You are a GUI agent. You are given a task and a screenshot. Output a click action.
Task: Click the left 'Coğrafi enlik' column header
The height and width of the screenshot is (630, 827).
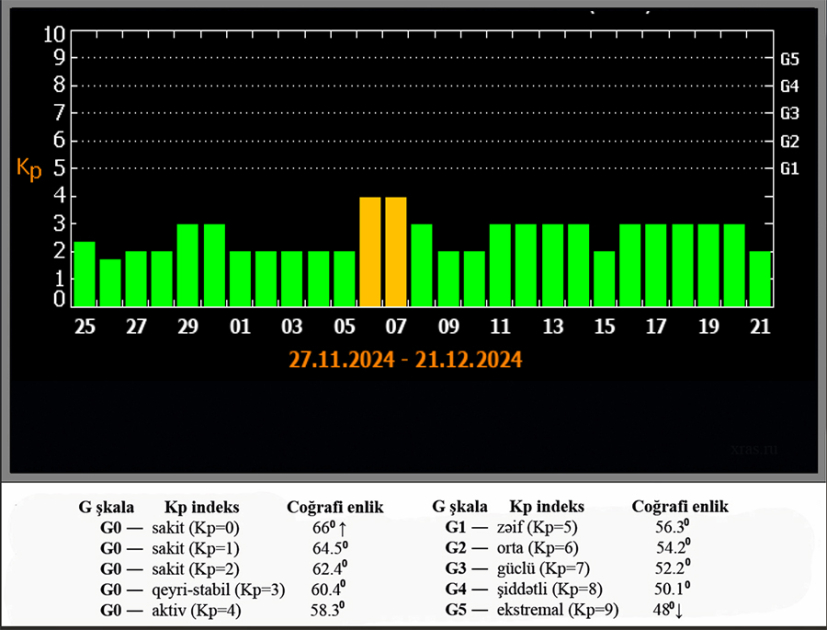[x=335, y=506]
